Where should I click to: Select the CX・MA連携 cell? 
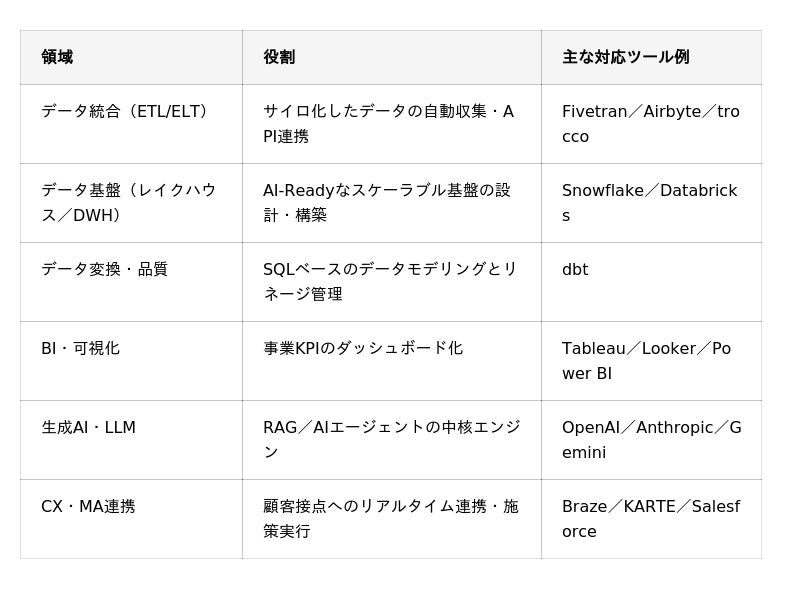pos(131,519)
